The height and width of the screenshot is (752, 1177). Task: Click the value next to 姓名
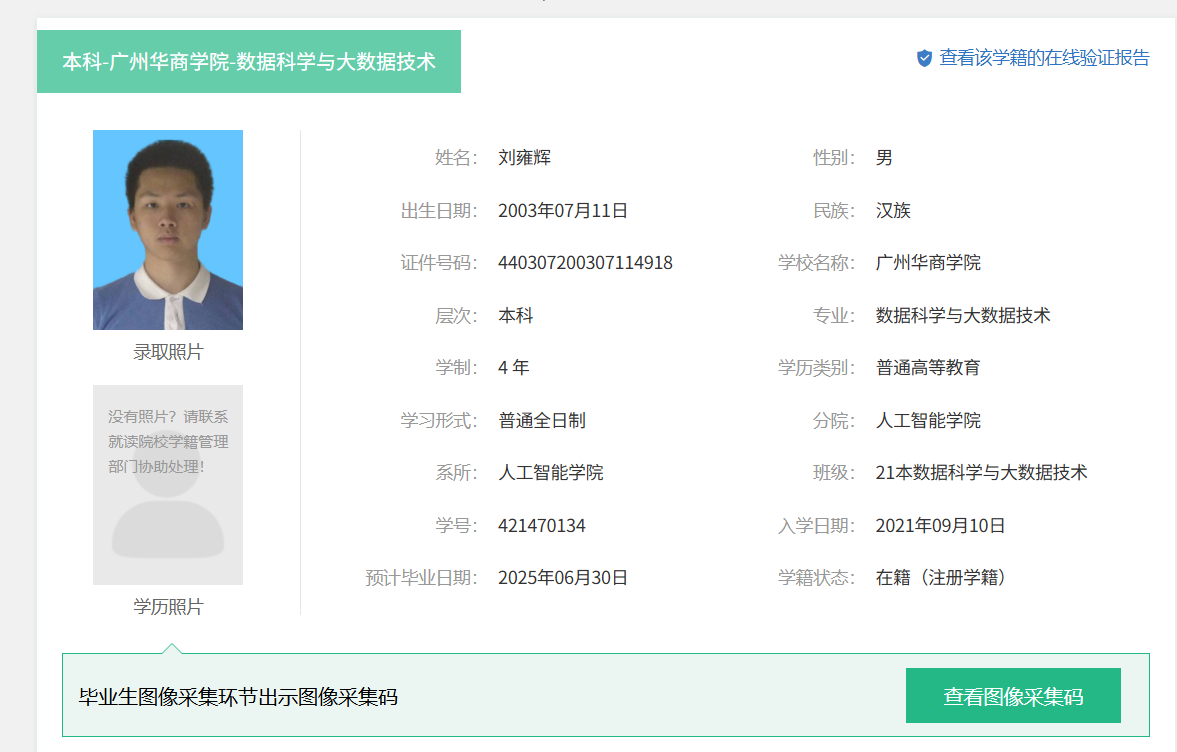pyautogui.click(x=524, y=158)
